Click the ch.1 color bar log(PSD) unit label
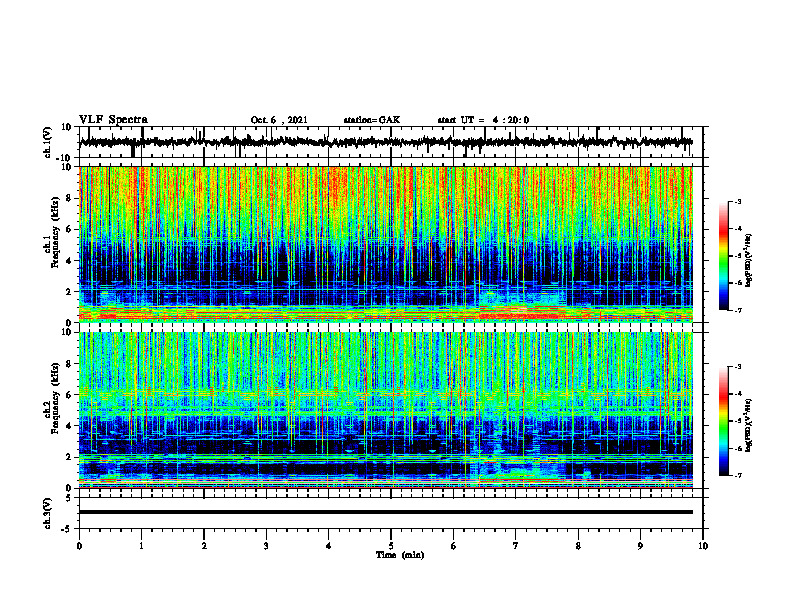The image size is (792, 612). tap(749, 261)
